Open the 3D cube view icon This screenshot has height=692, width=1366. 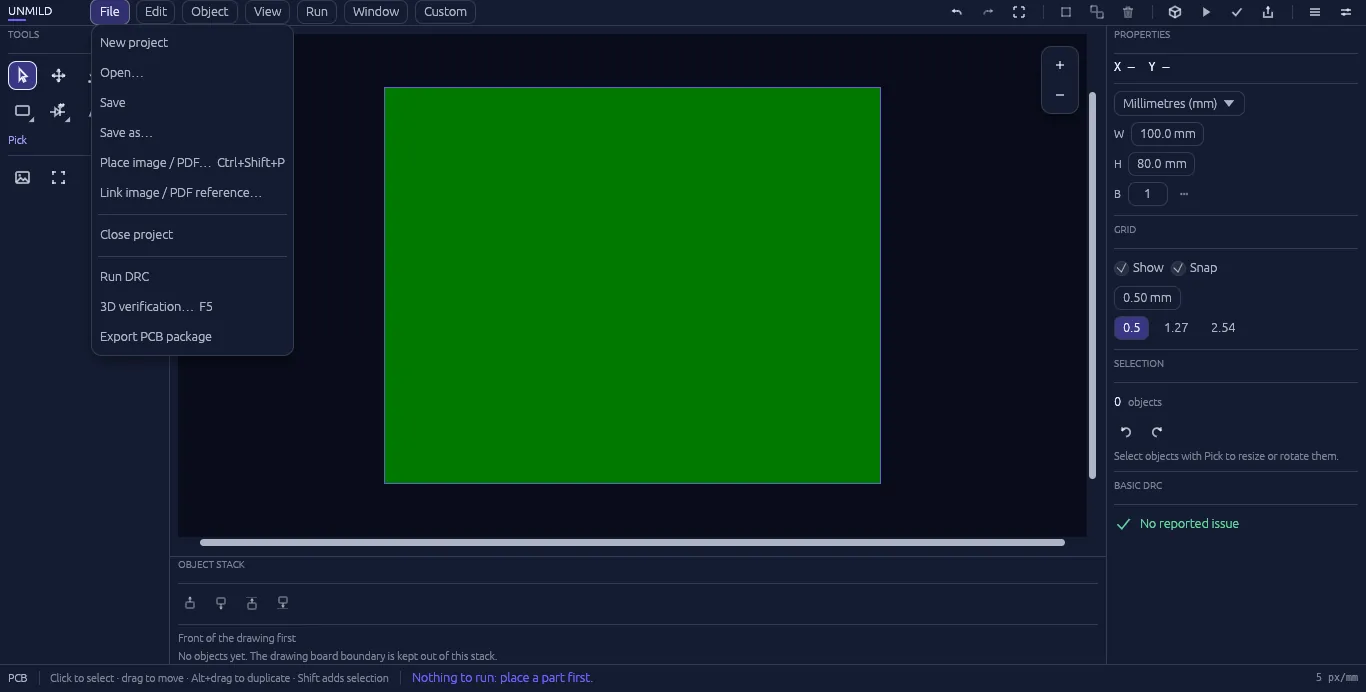1175,12
